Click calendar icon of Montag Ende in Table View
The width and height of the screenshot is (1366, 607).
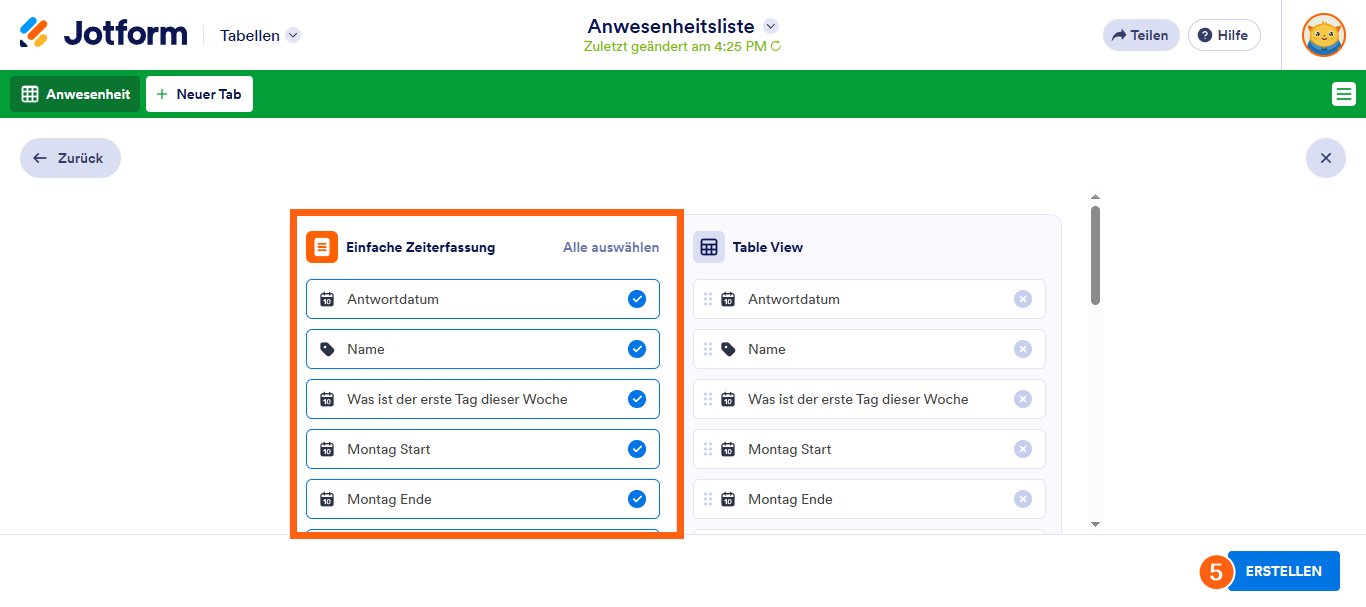(728, 499)
